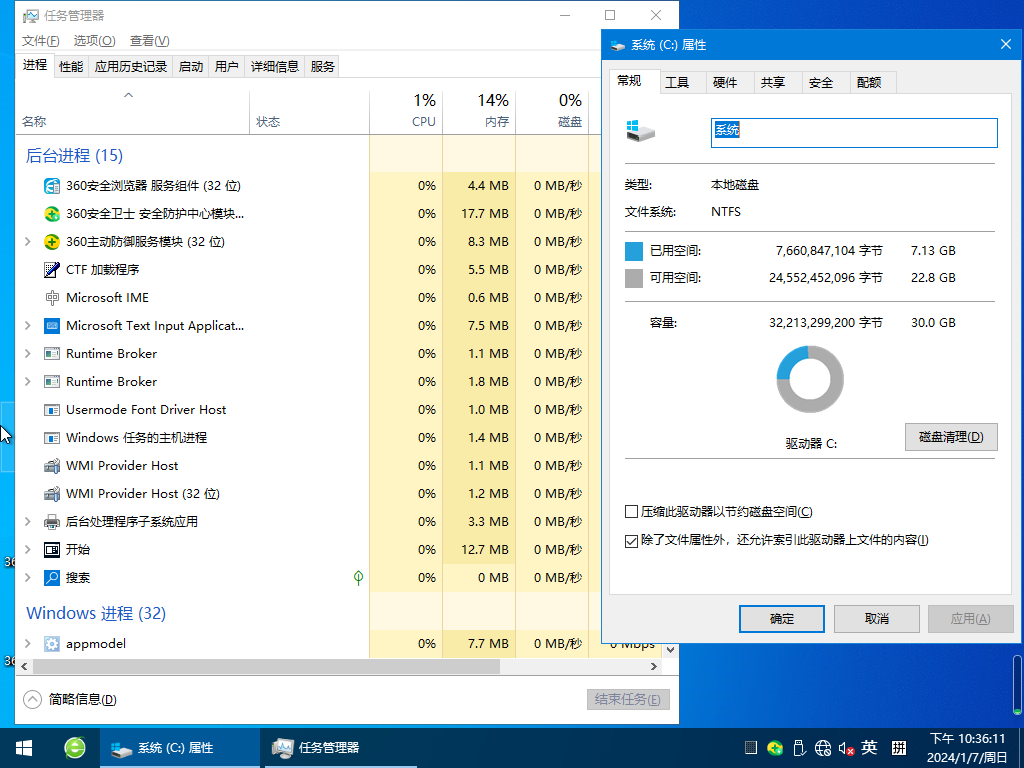Click the 确定 button
Screen dimensions: 1024x768
(782, 619)
